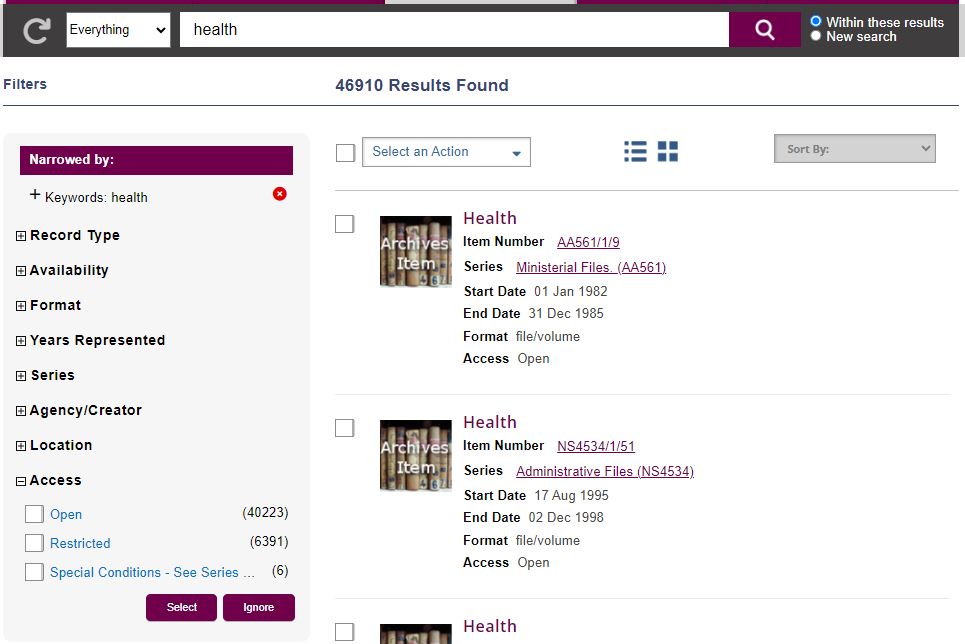Collapse the Access filter section

tap(21, 481)
